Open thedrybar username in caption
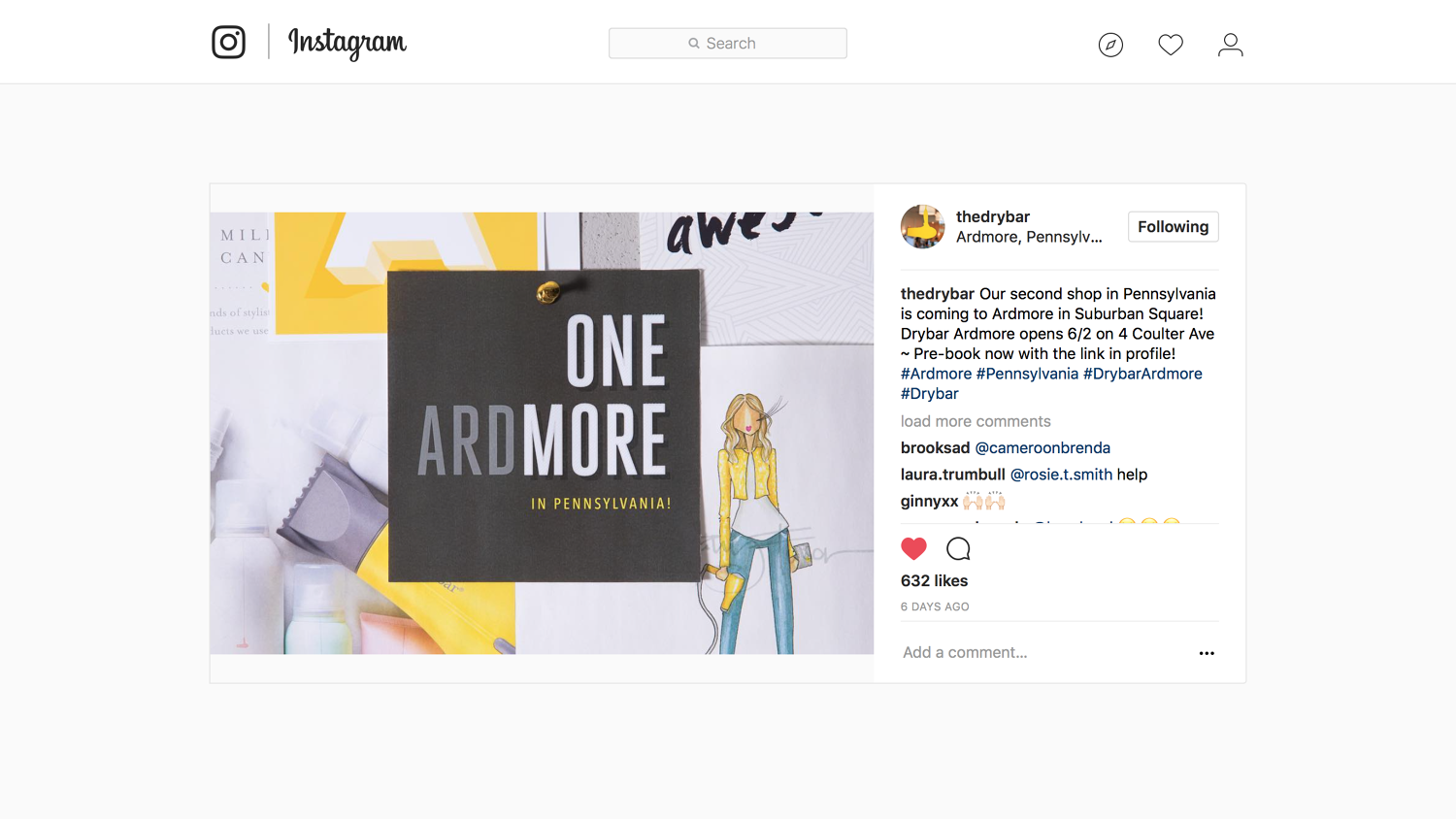 tap(938, 294)
